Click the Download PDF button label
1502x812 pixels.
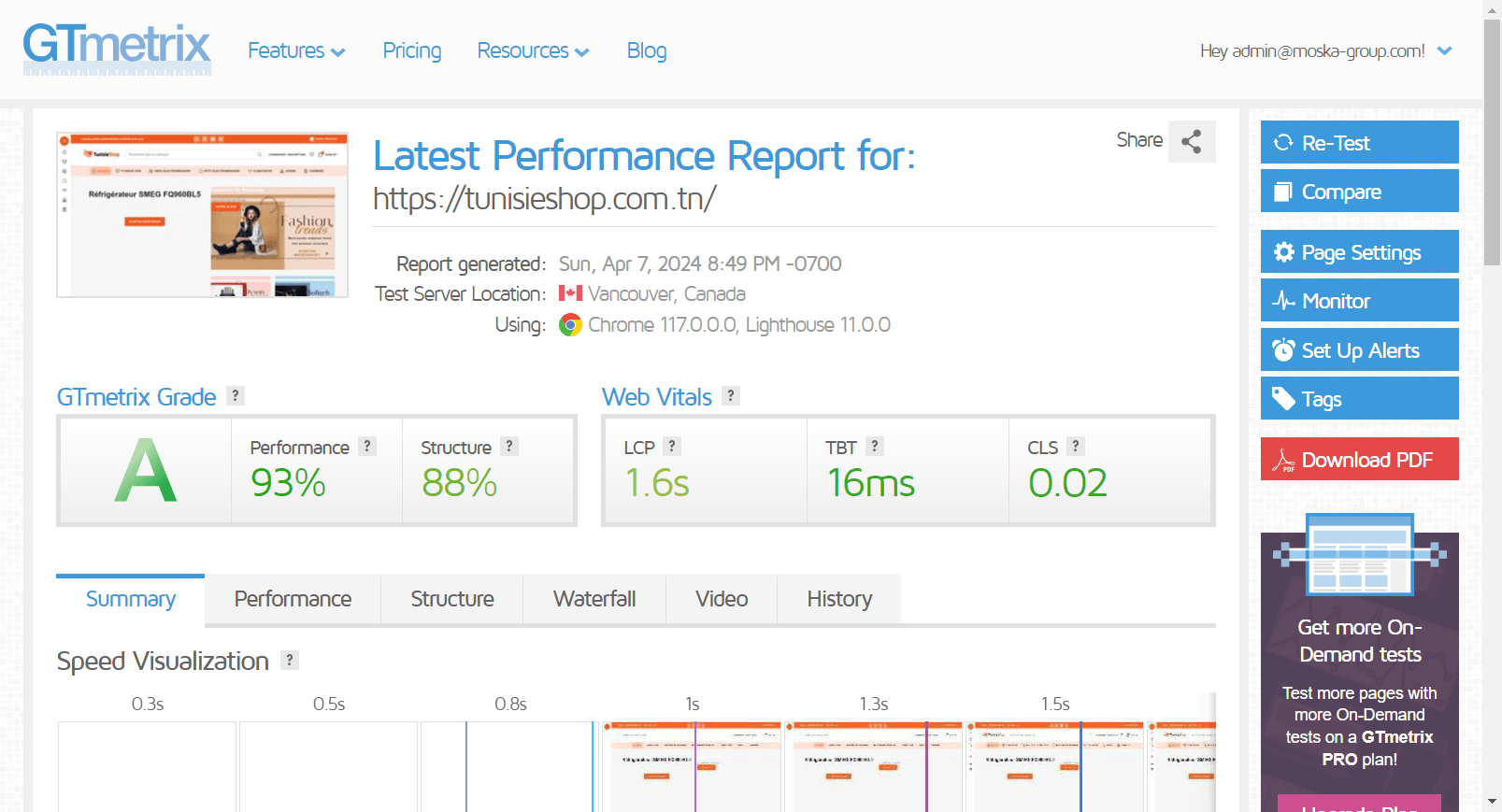click(x=1367, y=460)
